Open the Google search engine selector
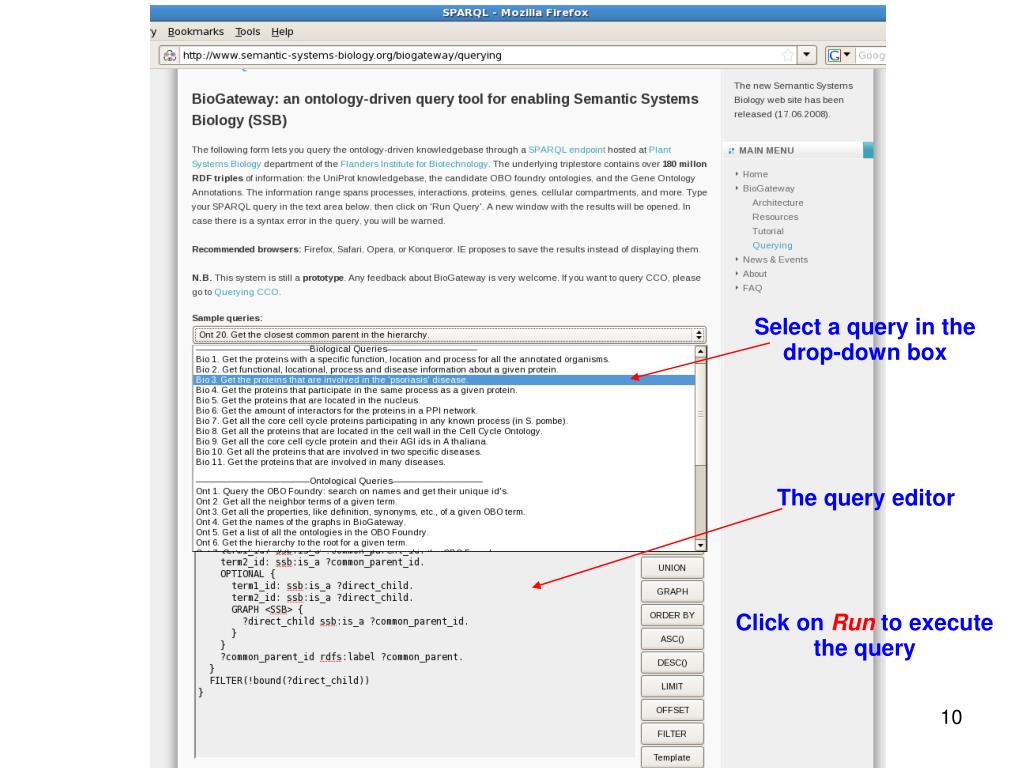 coord(839,56)
